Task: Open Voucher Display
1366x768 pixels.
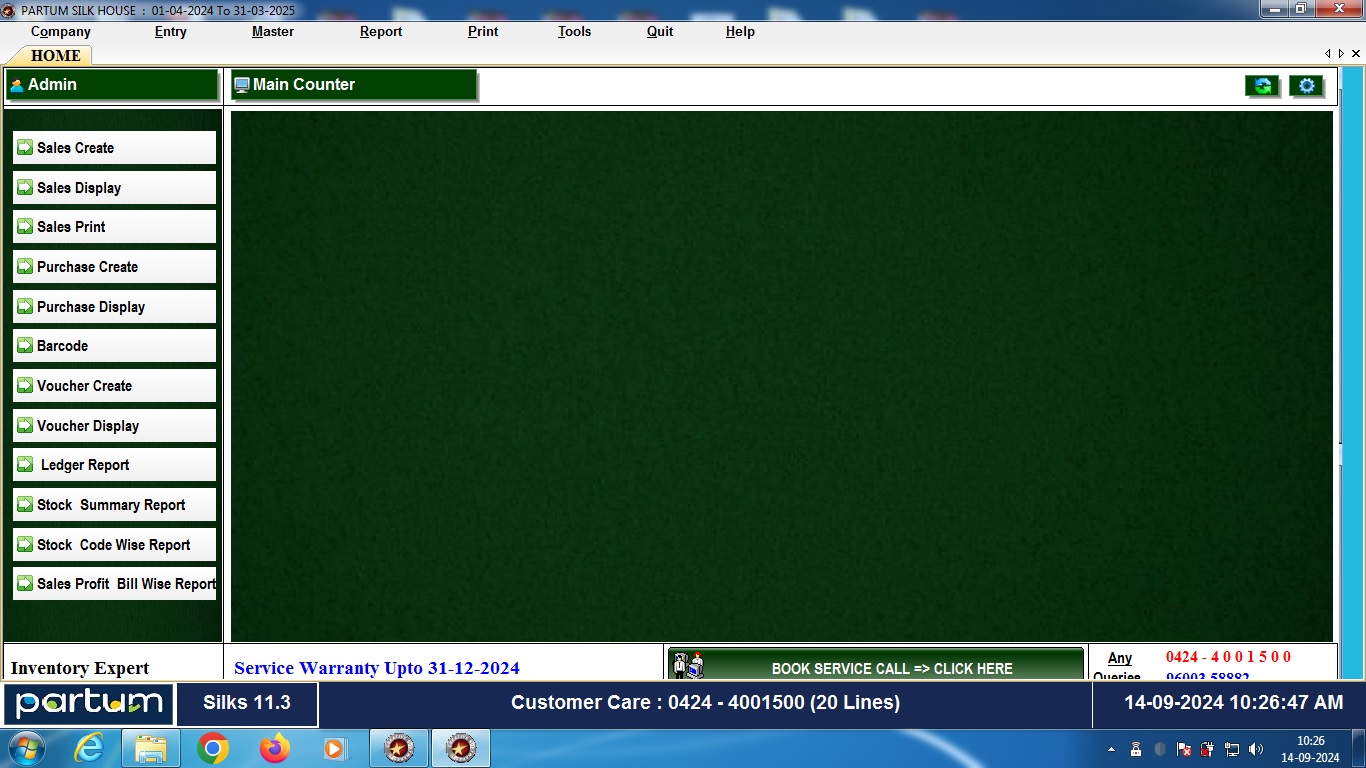Action: point(114,425)
